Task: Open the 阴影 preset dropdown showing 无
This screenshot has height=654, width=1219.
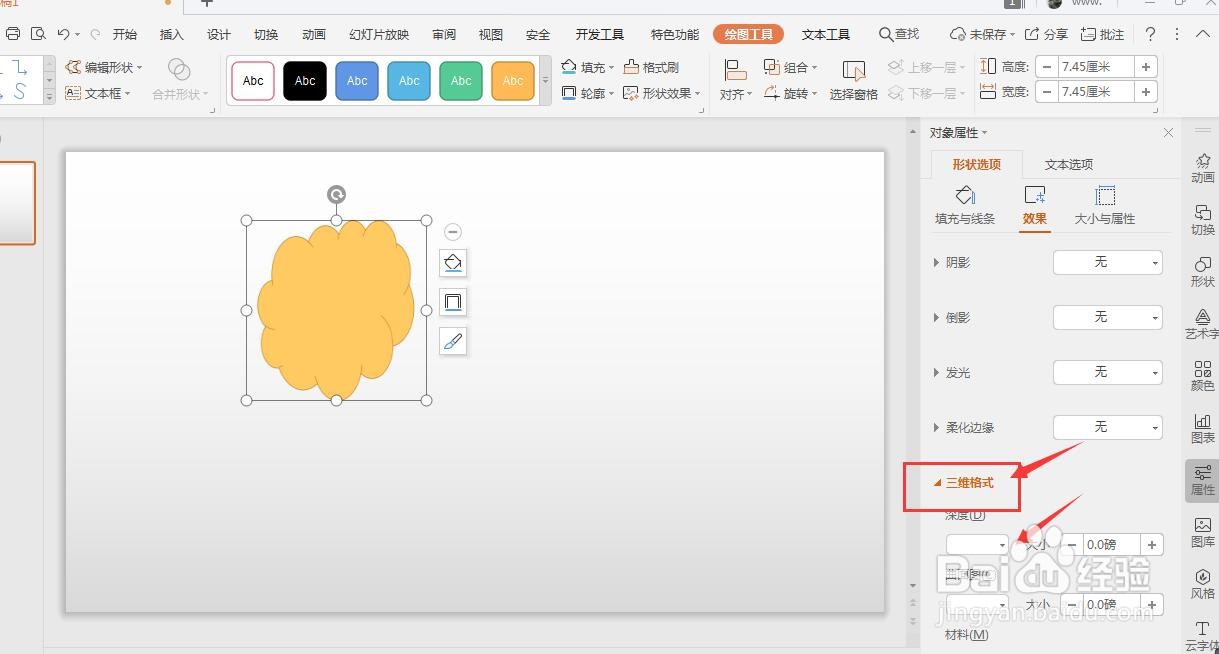Action: 1108,262
